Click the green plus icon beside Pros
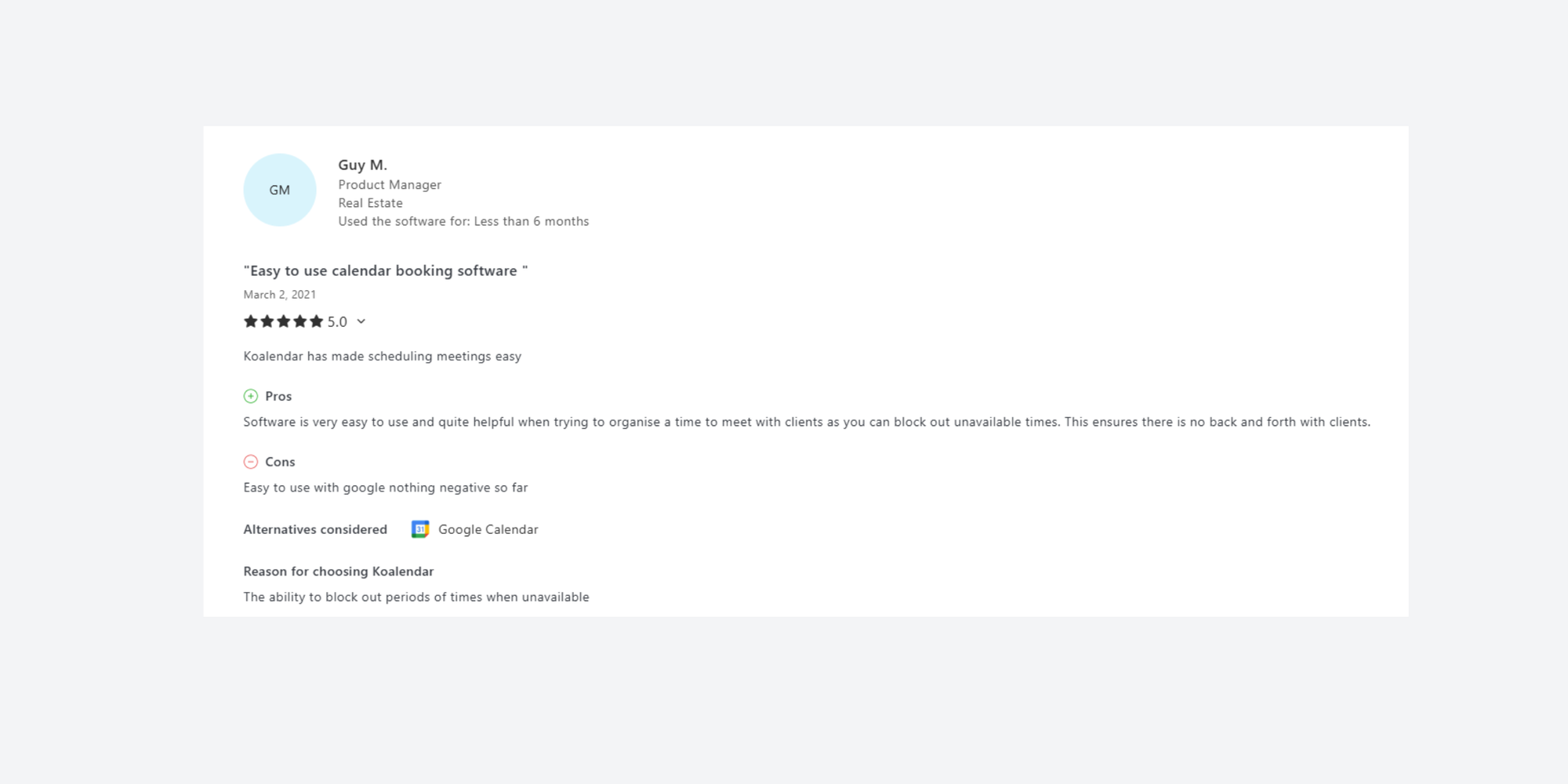This screenshot has width=1568, height=784. [x=251, y=396]
